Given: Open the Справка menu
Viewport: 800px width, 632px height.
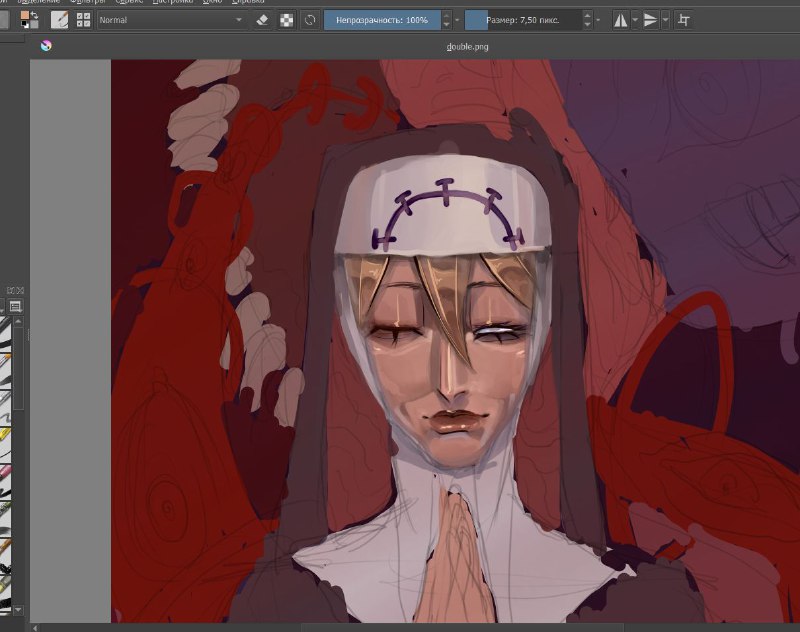Looking at the screenshot, I should [x=248, y=2].
